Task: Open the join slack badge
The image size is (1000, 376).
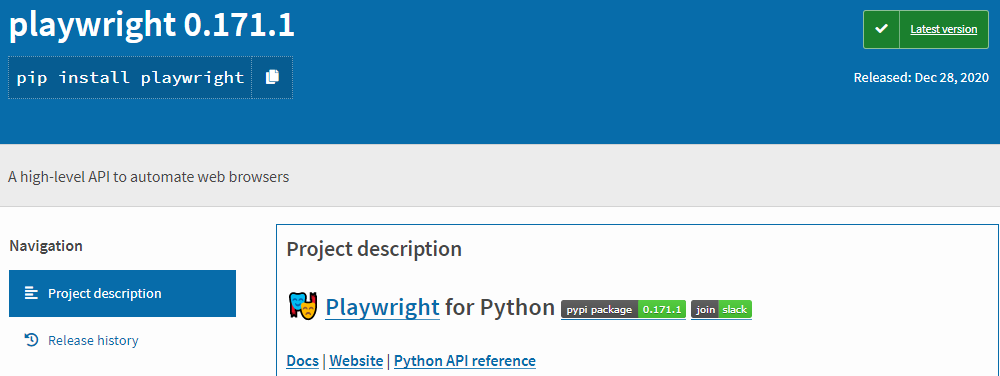Action: 721,310
